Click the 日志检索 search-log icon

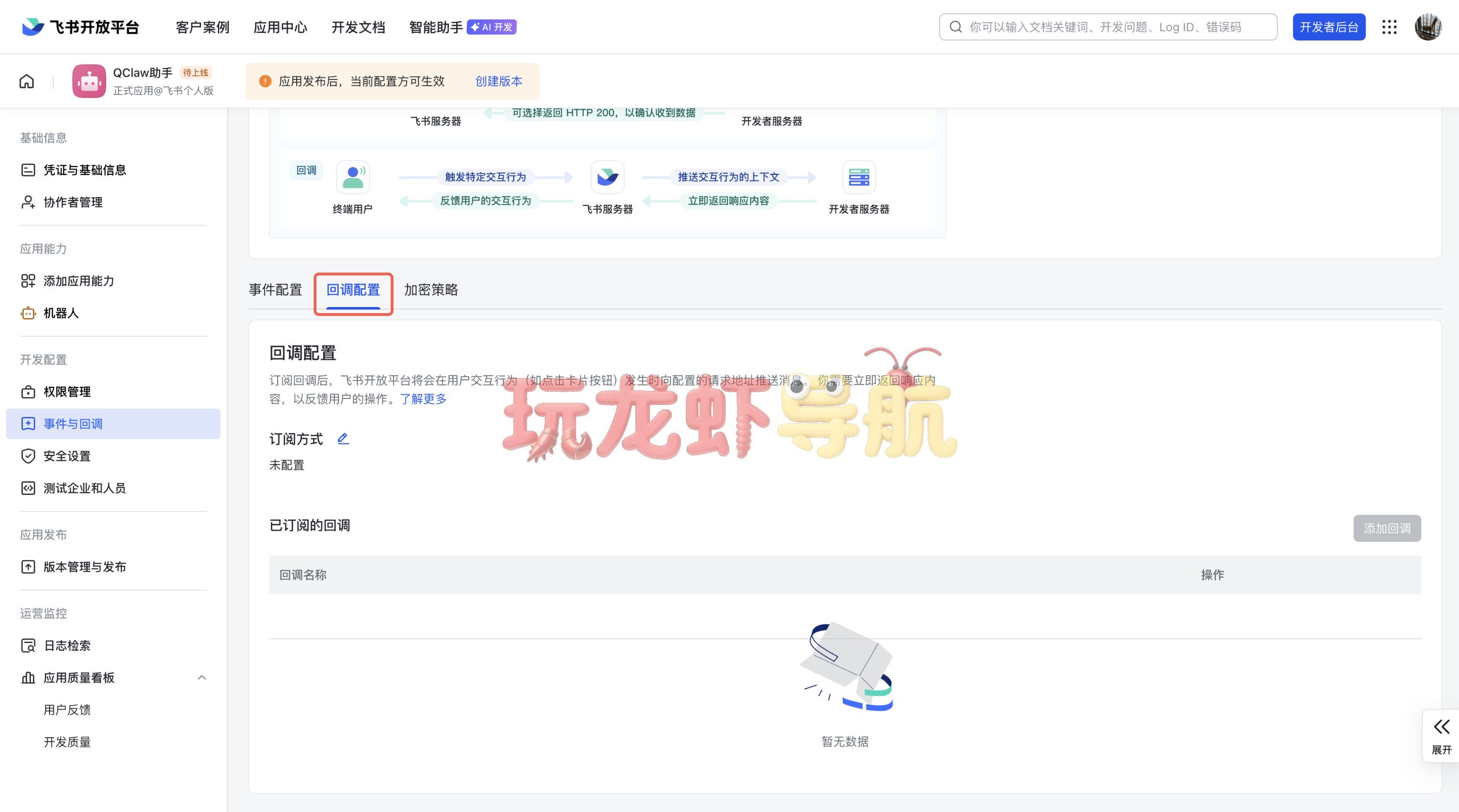click(x=28, y=645)
